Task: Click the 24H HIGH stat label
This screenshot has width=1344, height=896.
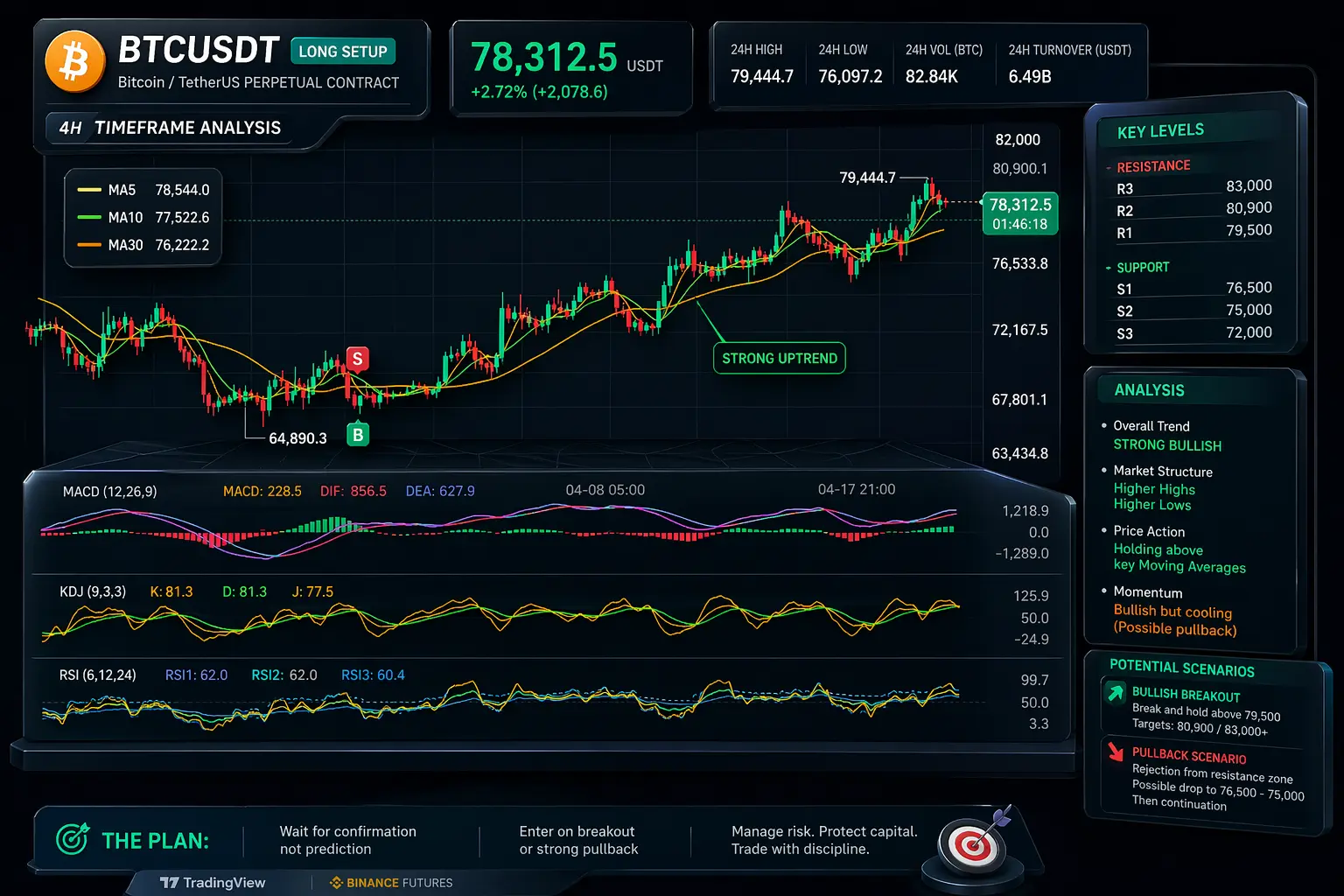Action: point(757,50)
